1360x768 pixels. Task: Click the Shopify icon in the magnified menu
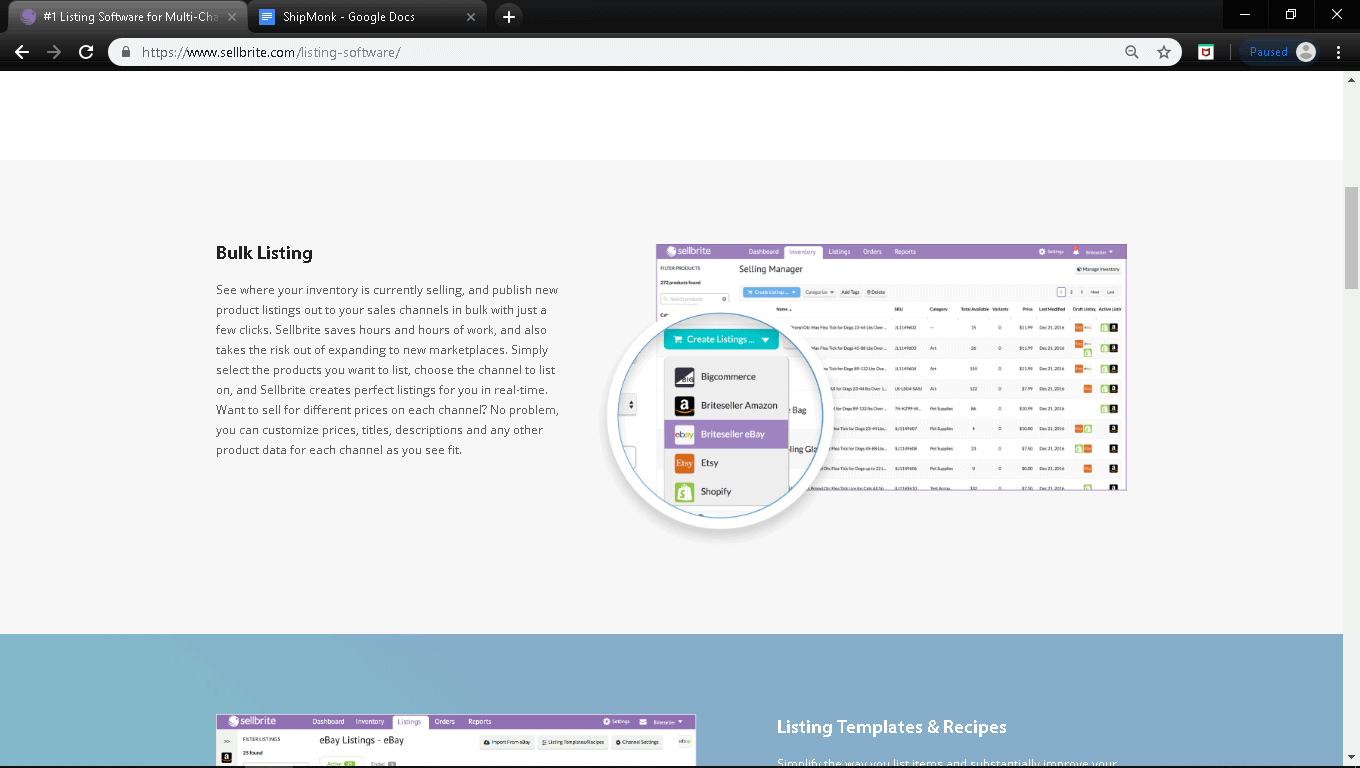click(x=684, y=492)
